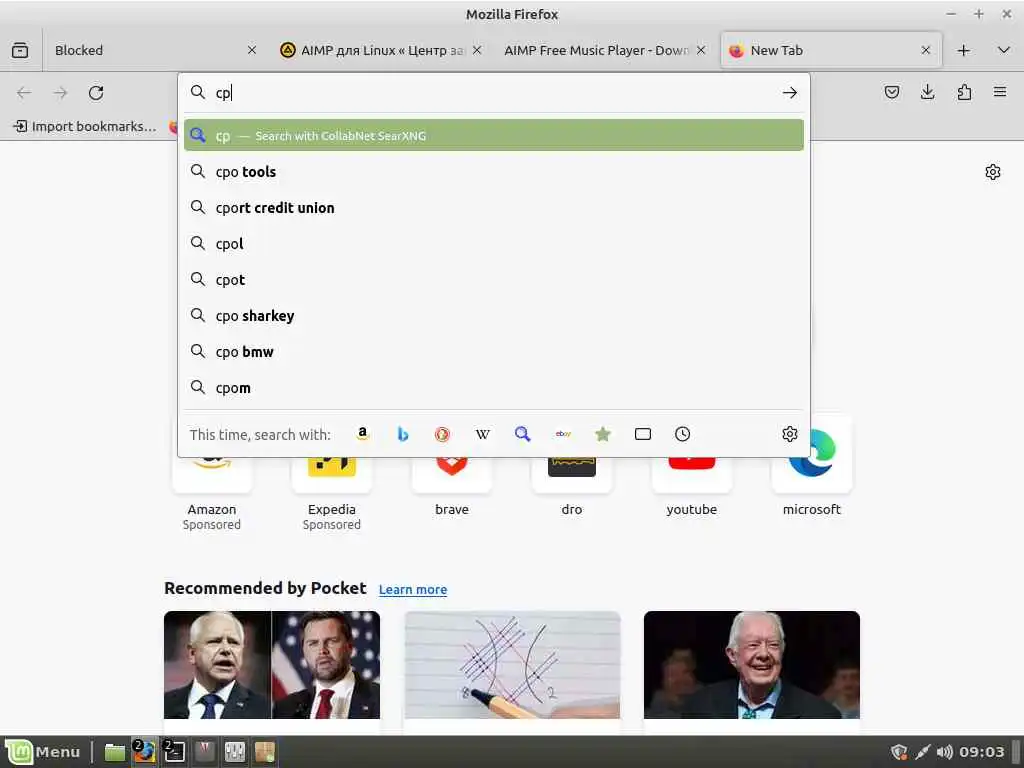Expand the list all tabs chevron

[x=1004, y=50]
